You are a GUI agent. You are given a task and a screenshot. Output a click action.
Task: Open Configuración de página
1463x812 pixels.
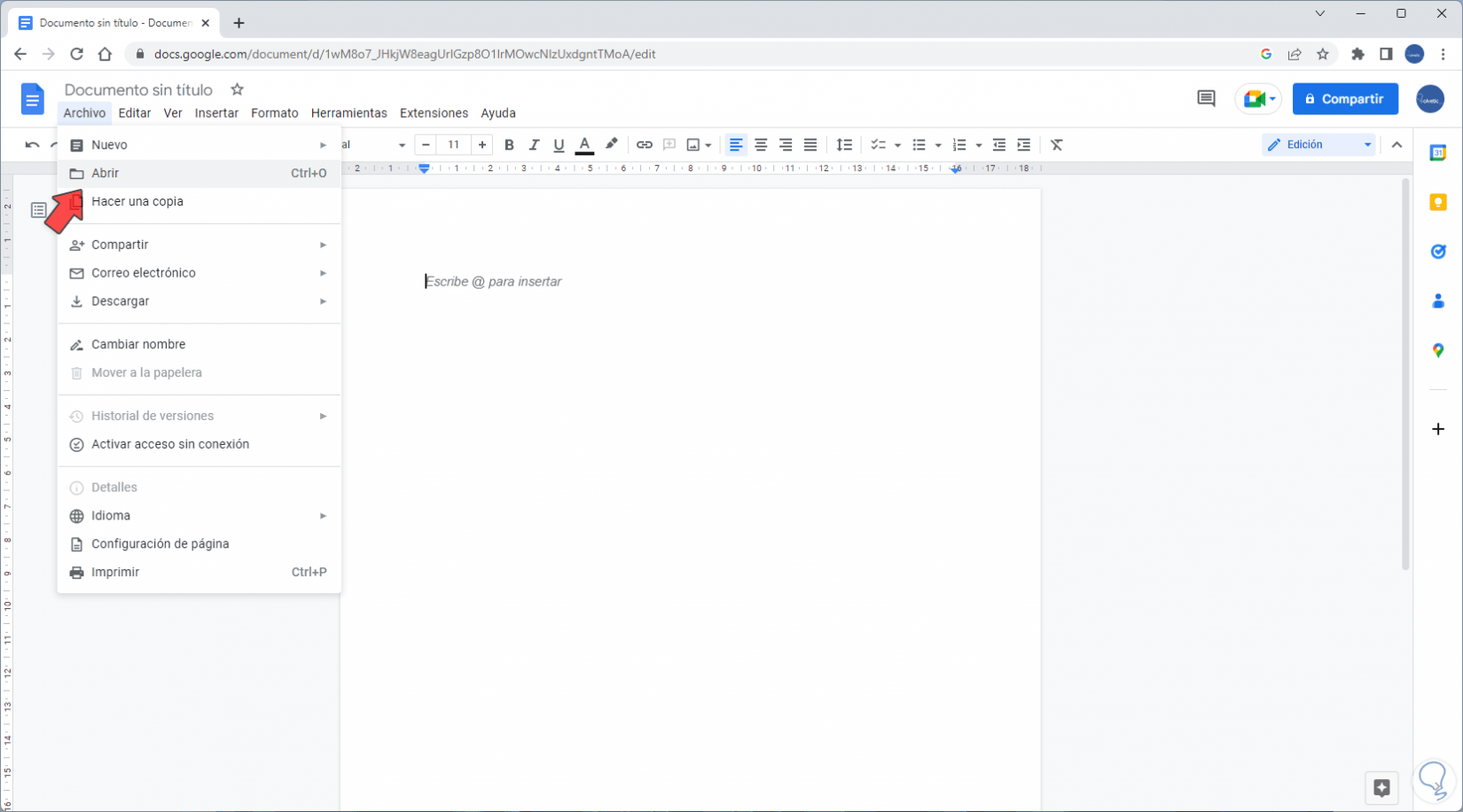point(199,544)
